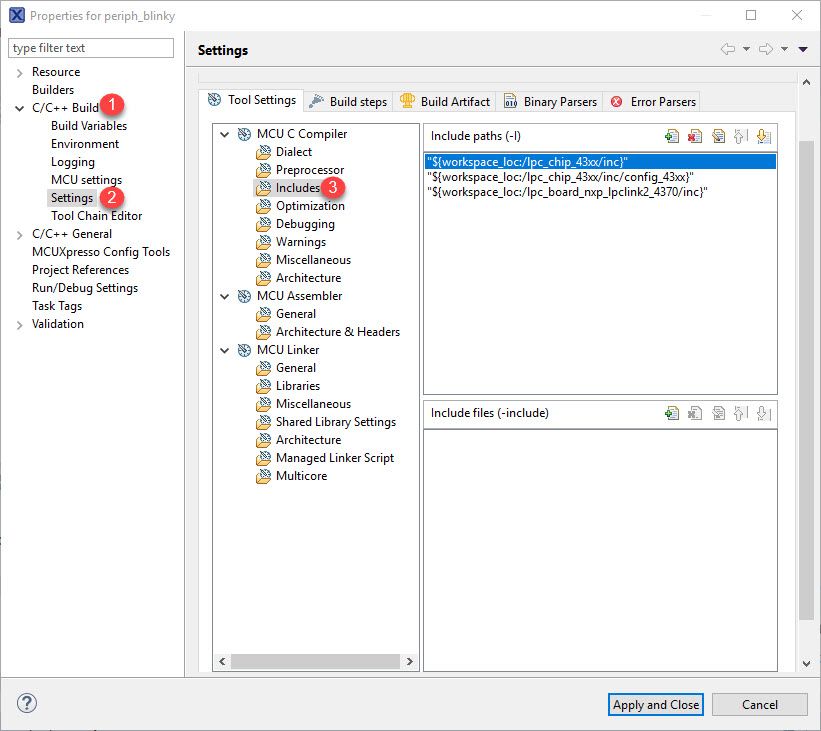The height and width of the screenshot is (731, 821).
Task: Move up button in Include files toolbar
Action: pyautogui.click(x=740, y=414)
